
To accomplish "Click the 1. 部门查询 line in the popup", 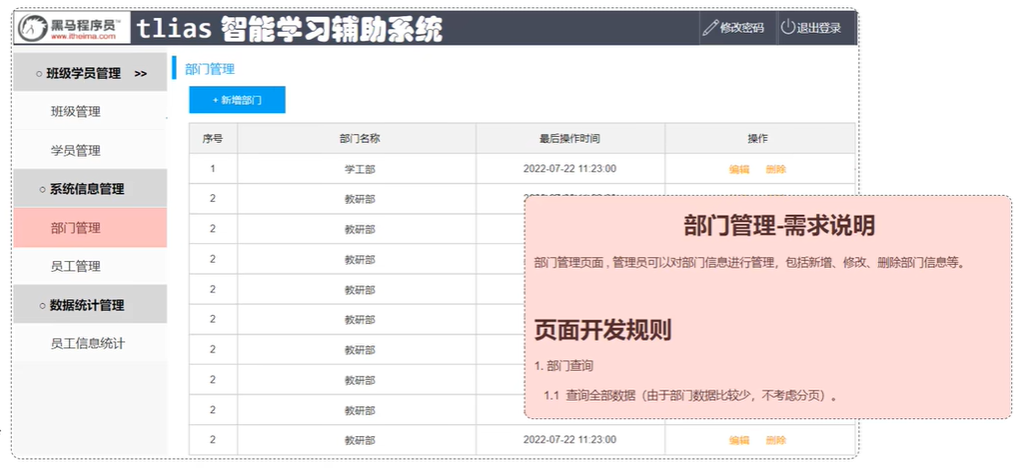I will click(564, 366).
